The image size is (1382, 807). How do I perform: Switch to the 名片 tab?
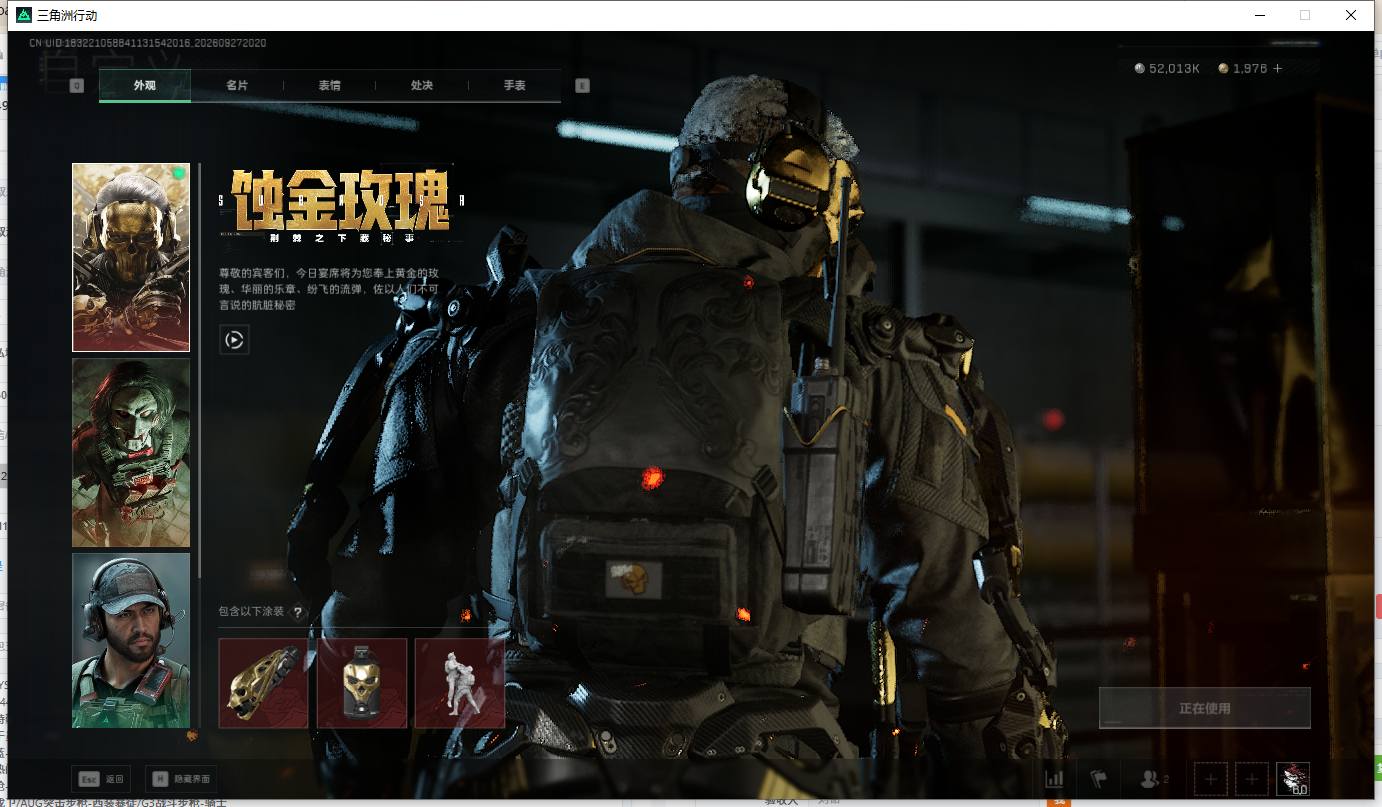click(x=237, y=86)
